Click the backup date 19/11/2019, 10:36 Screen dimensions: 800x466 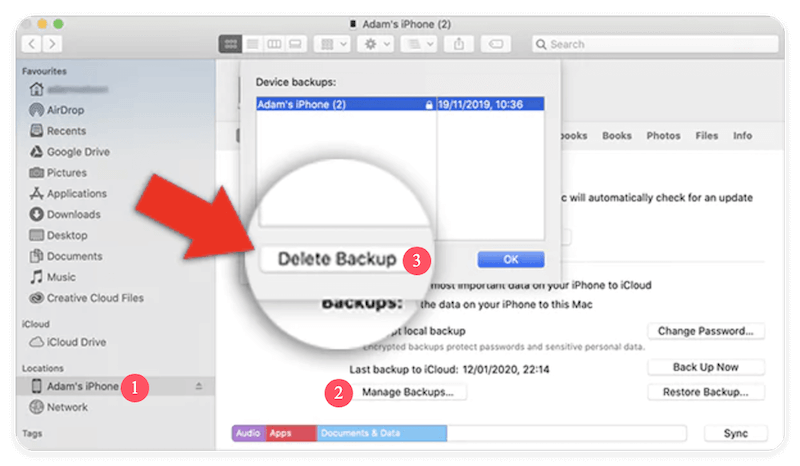[481, 104]
